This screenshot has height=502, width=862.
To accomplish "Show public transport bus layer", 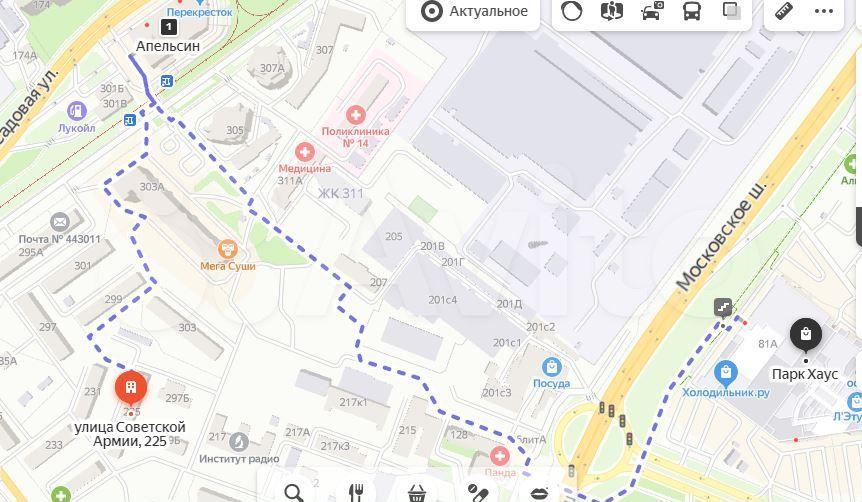I will click(x=692, y=11).
